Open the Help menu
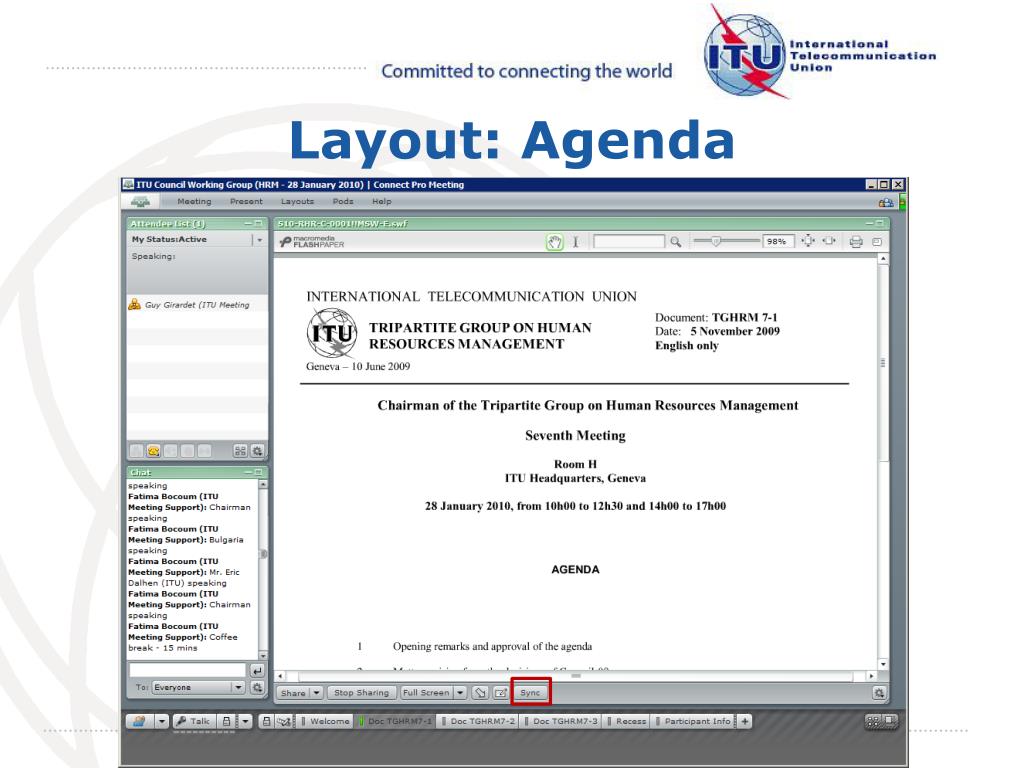 382,202
